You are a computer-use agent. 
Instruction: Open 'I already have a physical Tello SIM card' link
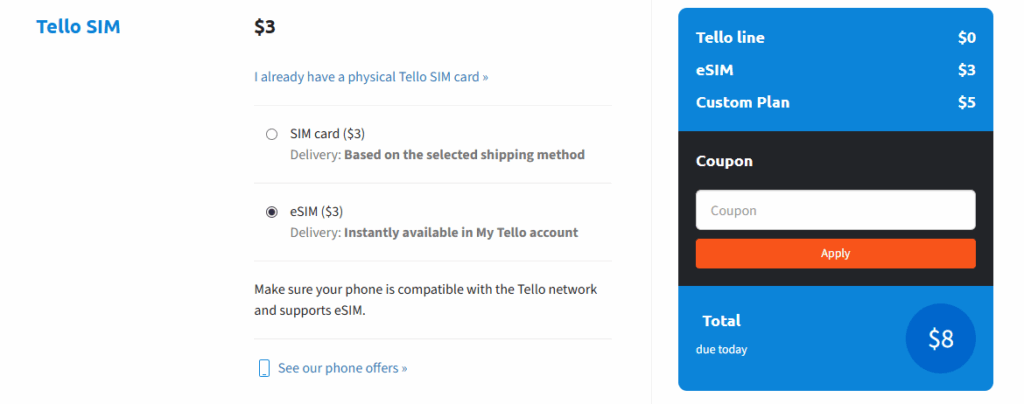[x=371, y=76]
